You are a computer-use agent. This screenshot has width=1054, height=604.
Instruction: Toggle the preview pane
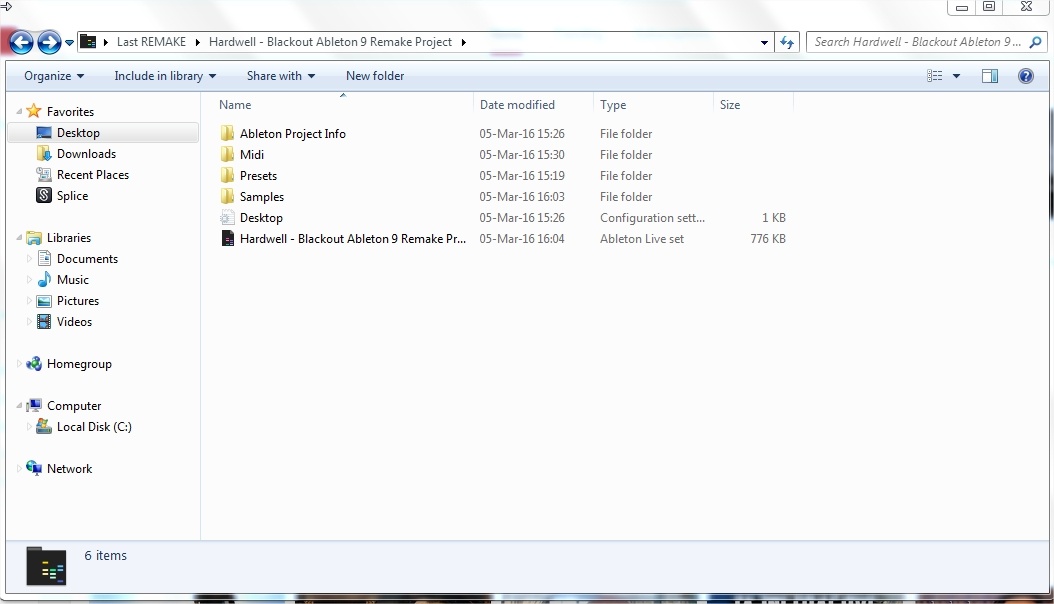(x=990, y=75)
